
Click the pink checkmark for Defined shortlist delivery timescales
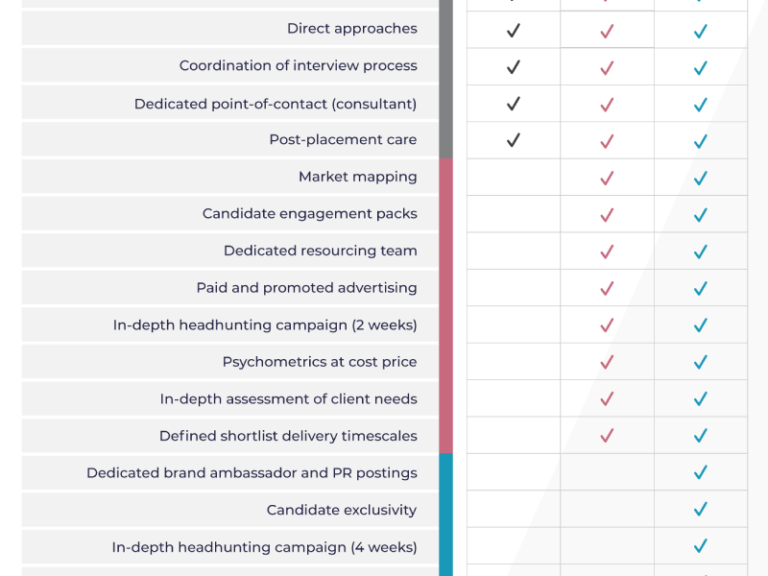pyautogui.click(x=606, y=437)
